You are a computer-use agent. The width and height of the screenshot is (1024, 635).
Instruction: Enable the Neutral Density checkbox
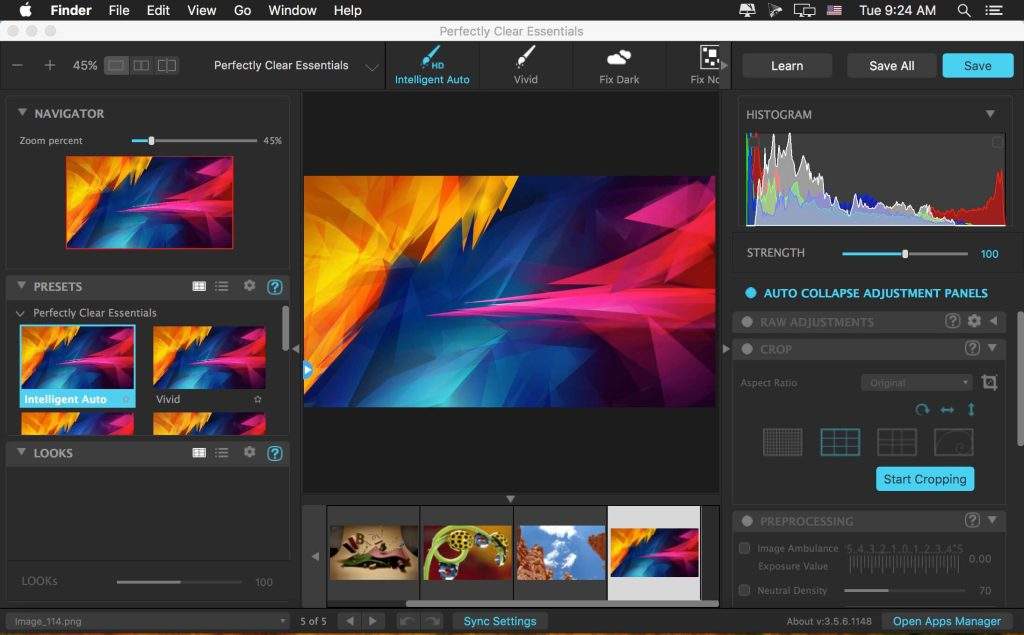point(744,590)
